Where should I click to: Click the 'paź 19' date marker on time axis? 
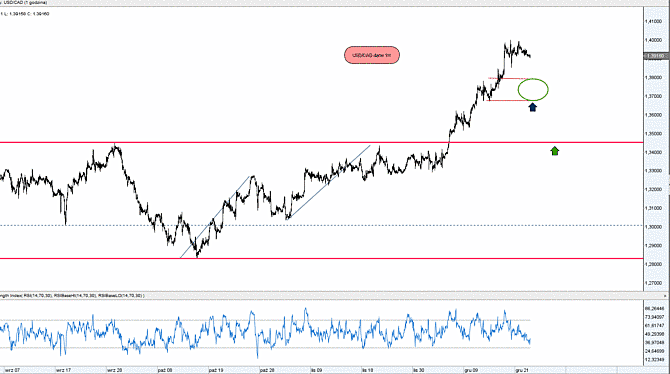pyautogui.click(x=216, y=370)
